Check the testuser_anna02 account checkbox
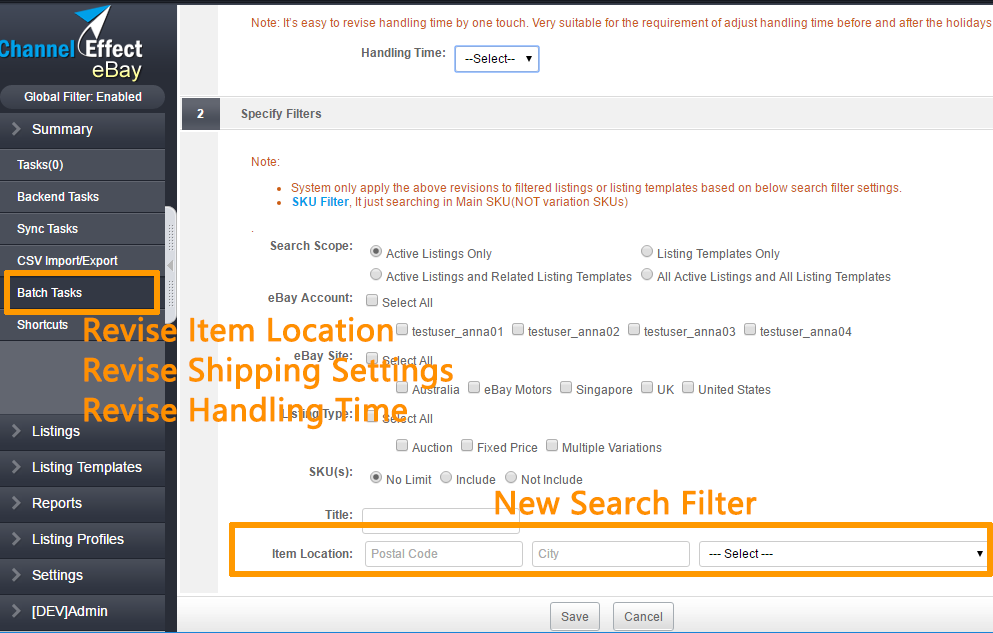This screenshot has width=993, height=633. pyautogui.click(x=518, y=330)
